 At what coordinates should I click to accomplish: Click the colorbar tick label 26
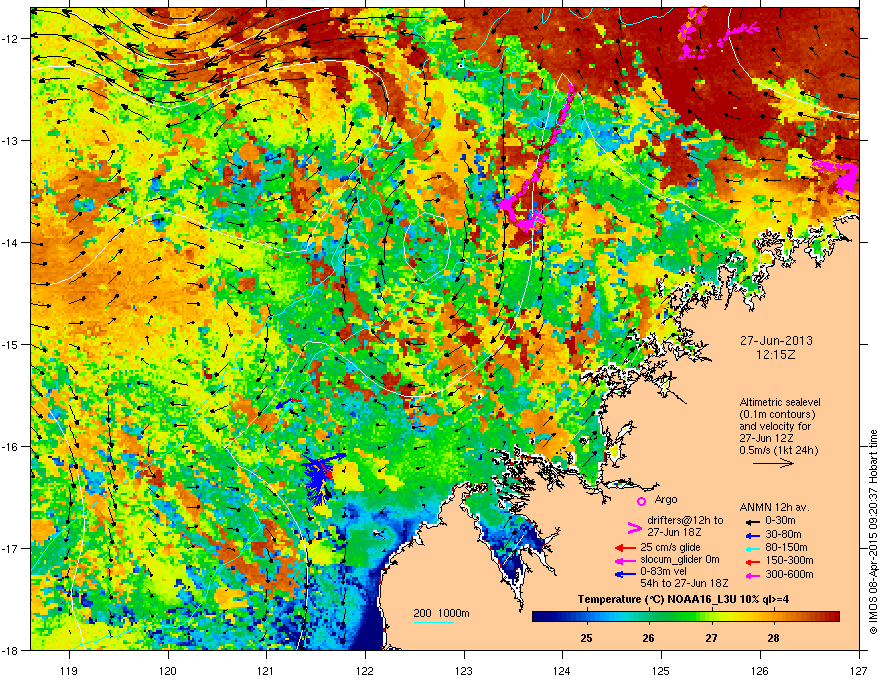(x=648, y=638)
